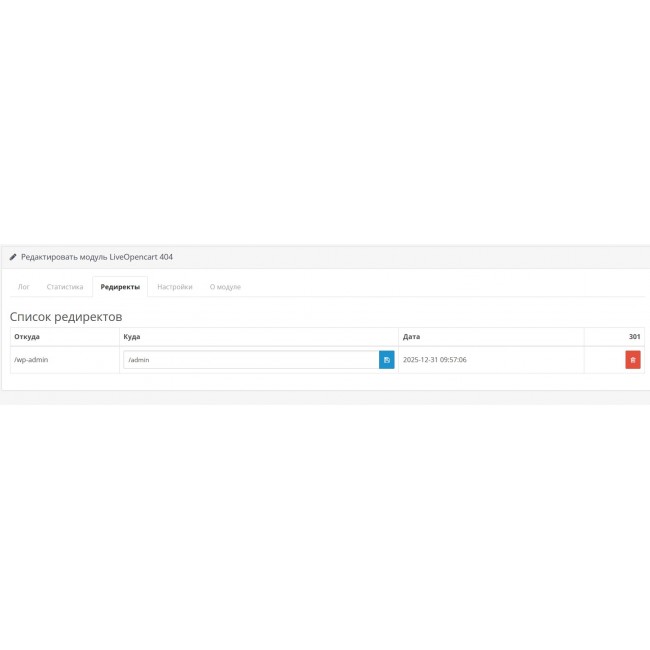Click the Дата column header
The height and width of the screenshot is (650, 650).
[x=411, y=337]
